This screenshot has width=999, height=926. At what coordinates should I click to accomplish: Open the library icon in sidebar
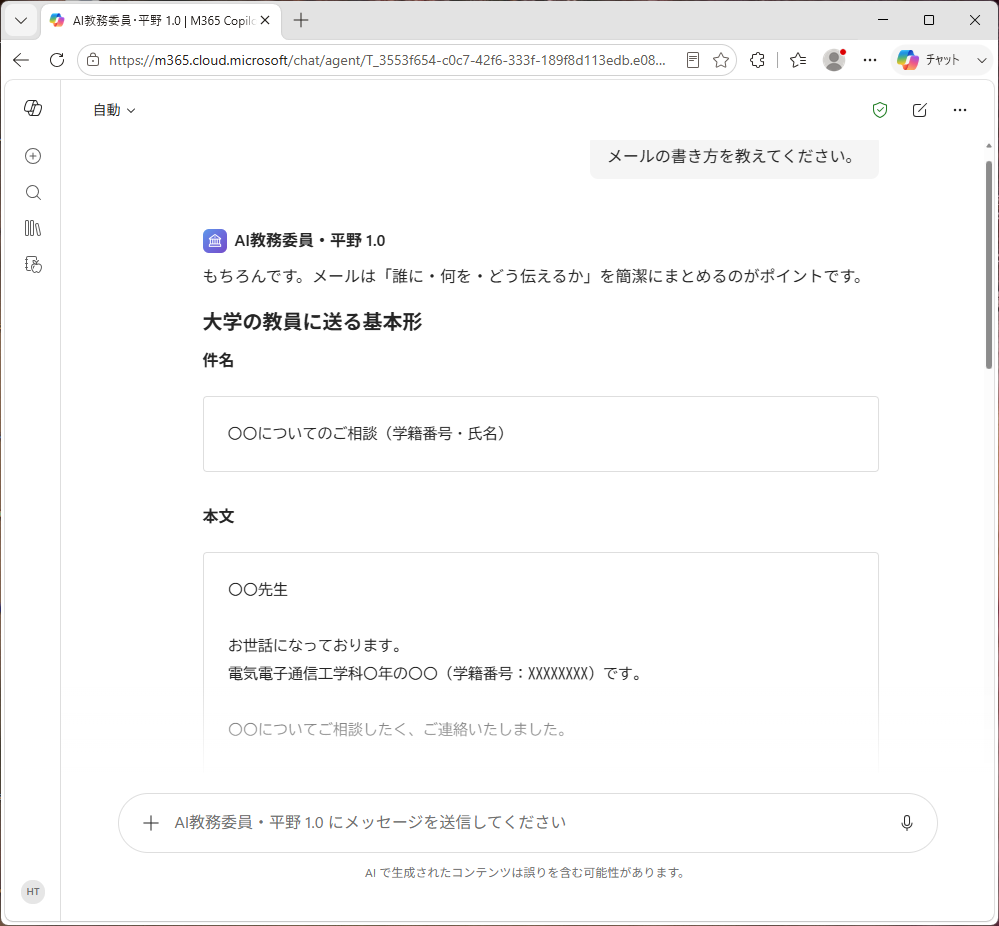[33, 228]
